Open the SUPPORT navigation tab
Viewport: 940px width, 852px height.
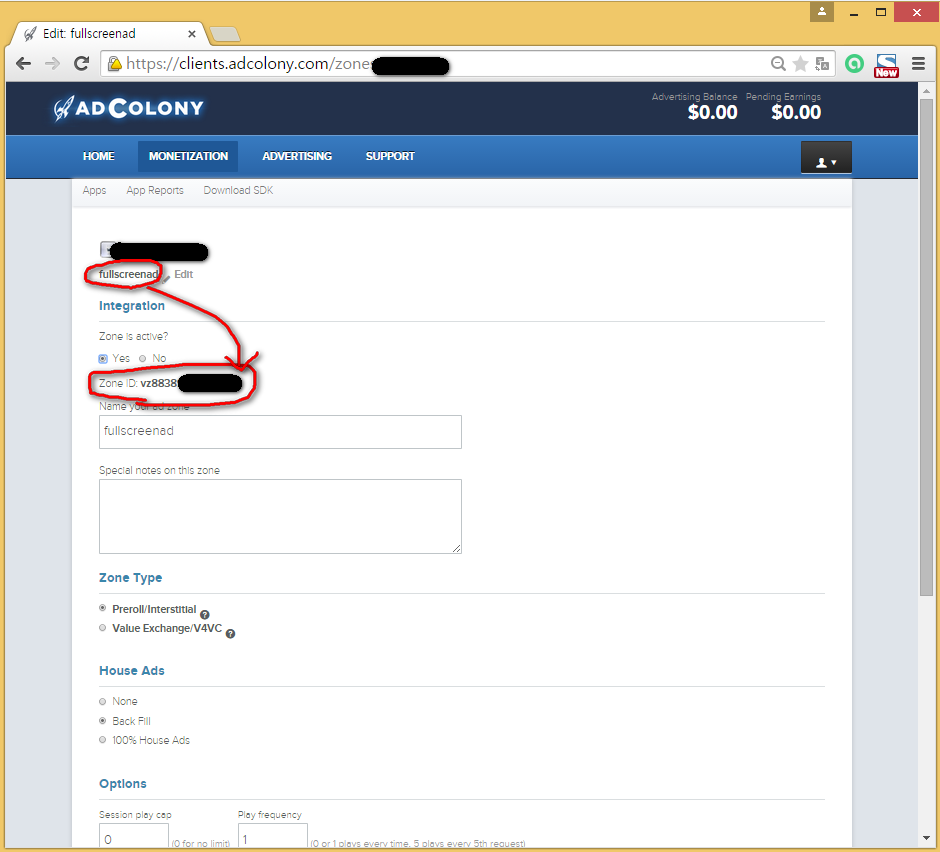390,156
